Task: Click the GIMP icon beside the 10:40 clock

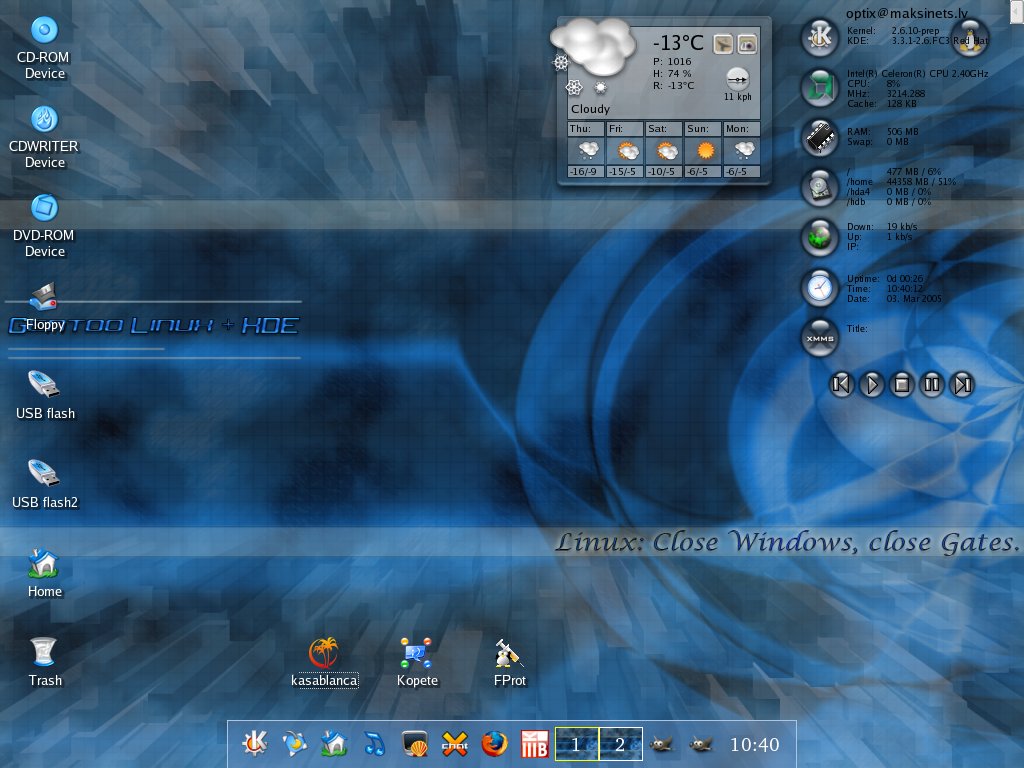Action: point(701,743)
